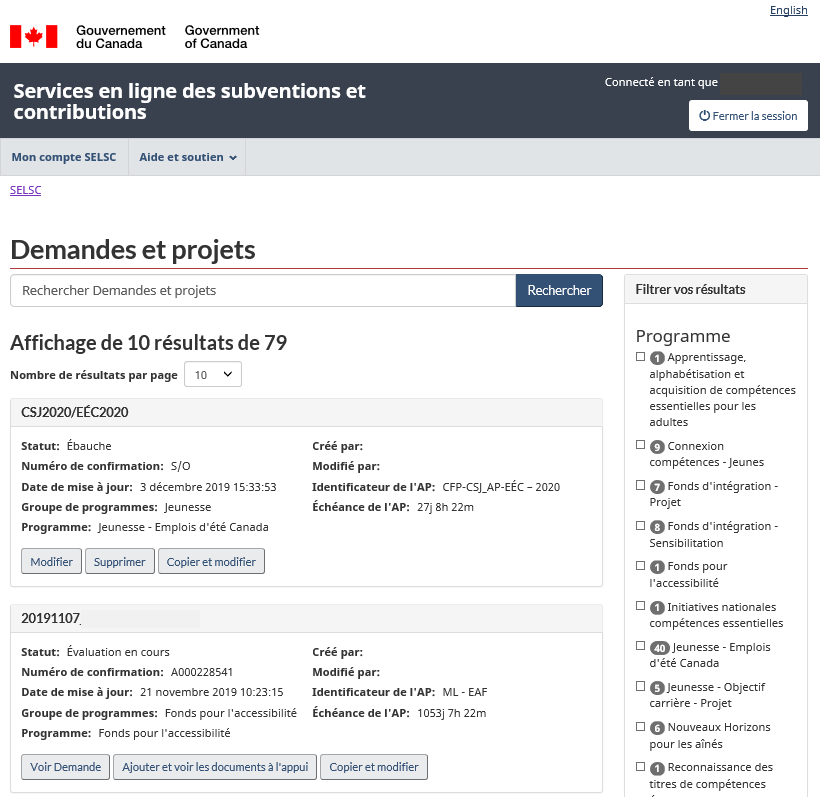
Task: Click the SELSC breadcrumb link
Action: (25, 189)
